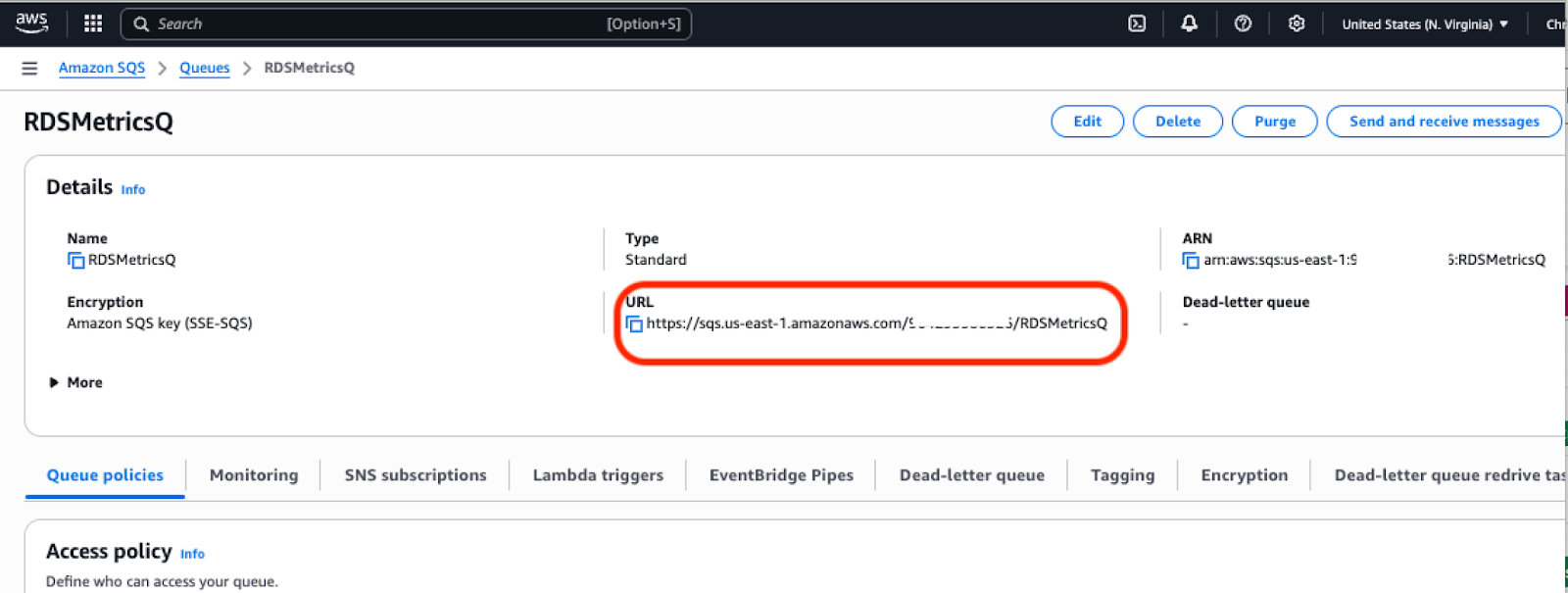Screen dimensions: 1568x593
Task: Open the settings gear in header
Action: coord(1297,24)
